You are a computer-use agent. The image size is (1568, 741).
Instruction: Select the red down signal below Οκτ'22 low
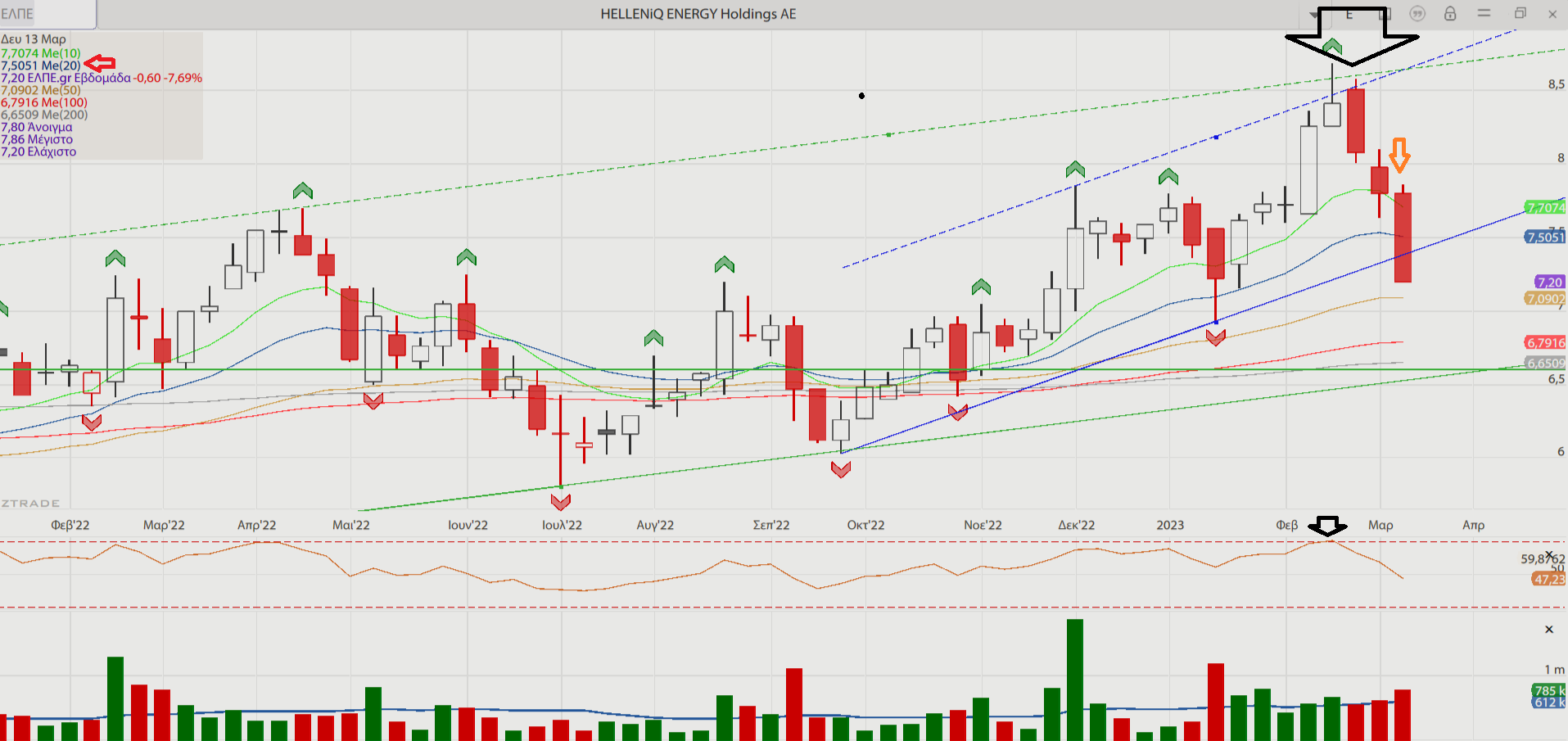(841, 469)
